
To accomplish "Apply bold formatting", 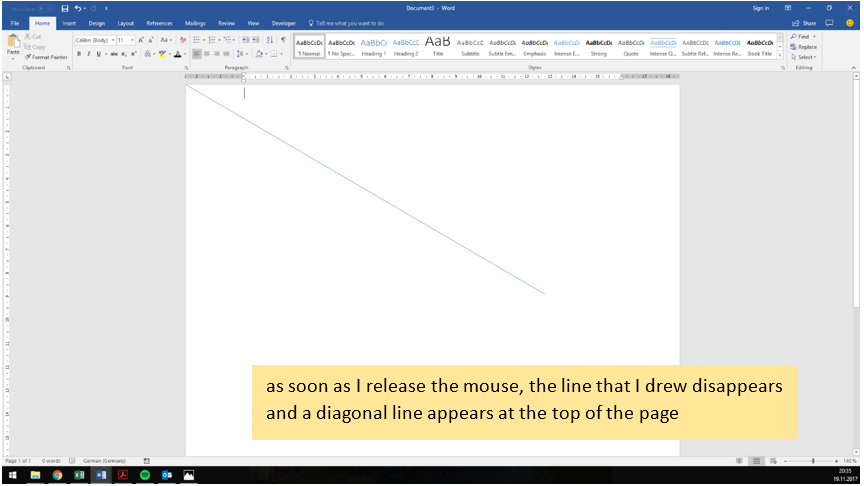I will coord(79,54).
